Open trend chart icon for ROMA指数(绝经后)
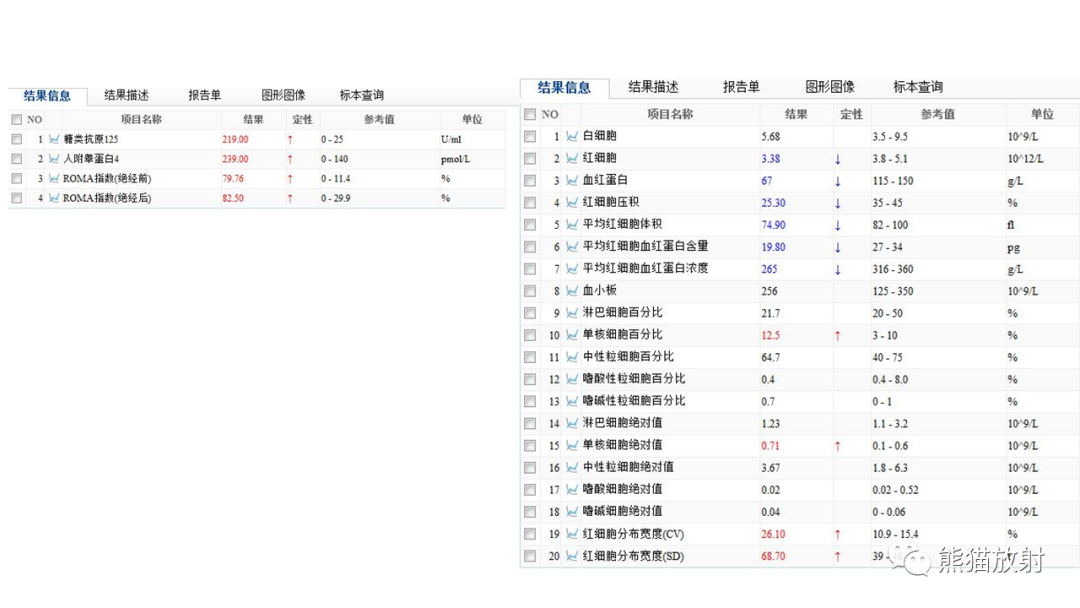 click(x=54, y=198)
